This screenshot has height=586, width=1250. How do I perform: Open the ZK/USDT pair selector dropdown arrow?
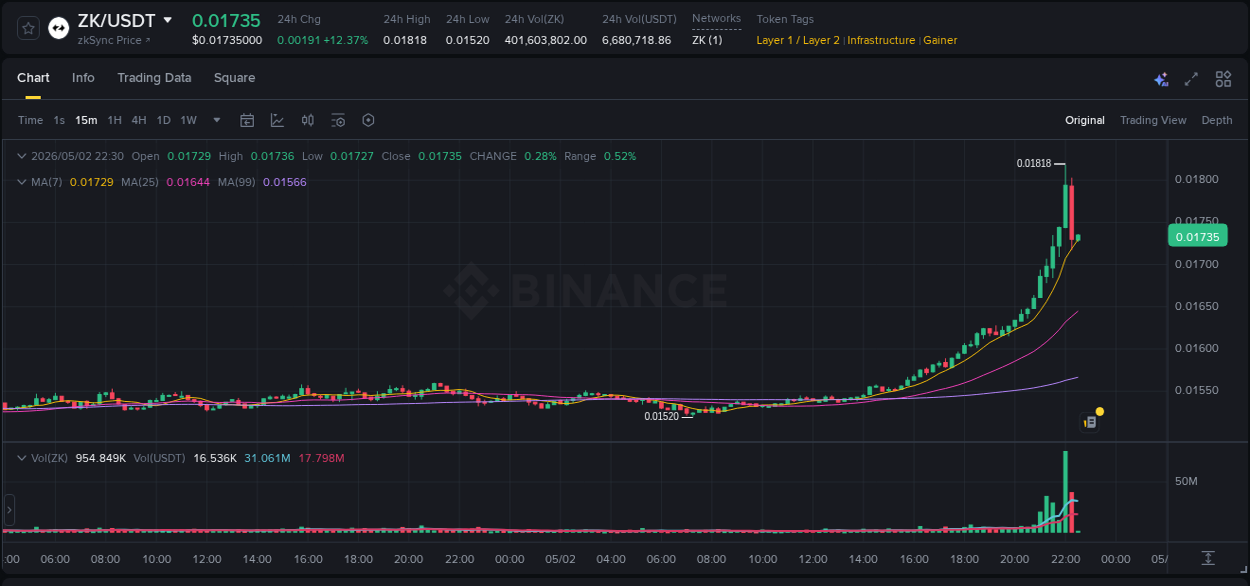point(168,20)
